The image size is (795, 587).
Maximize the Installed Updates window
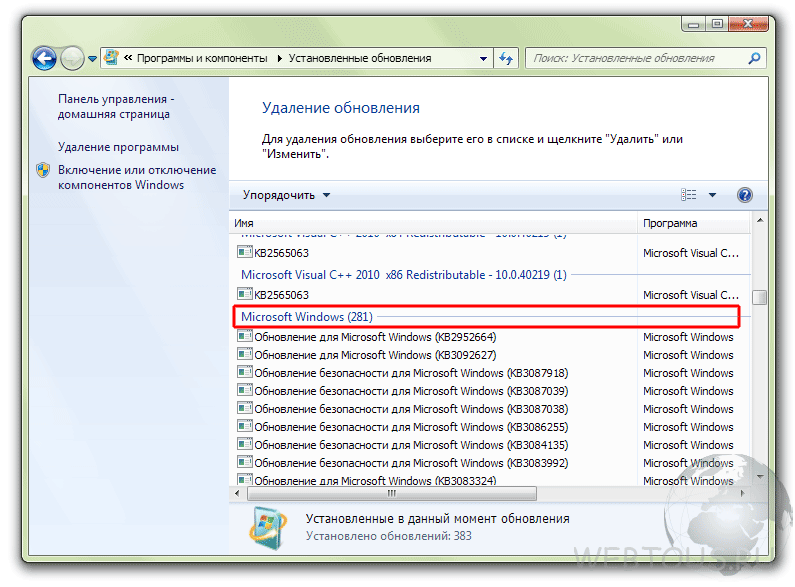point(716,24)
